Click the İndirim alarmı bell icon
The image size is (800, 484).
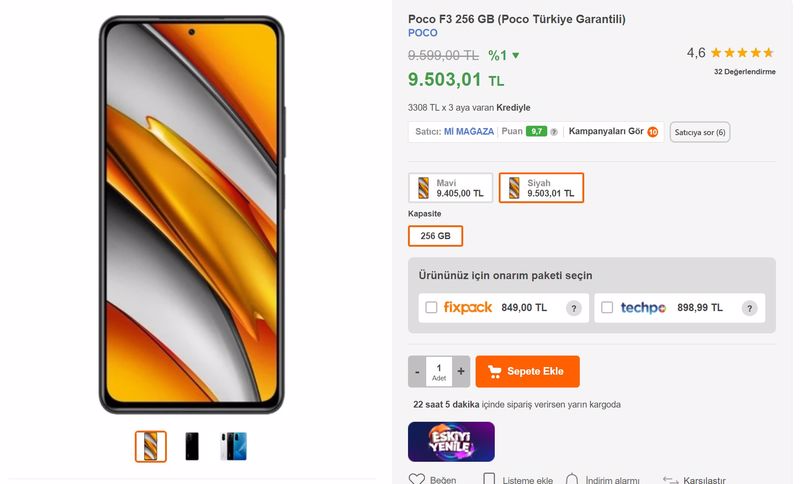click(x=572, y=480)
